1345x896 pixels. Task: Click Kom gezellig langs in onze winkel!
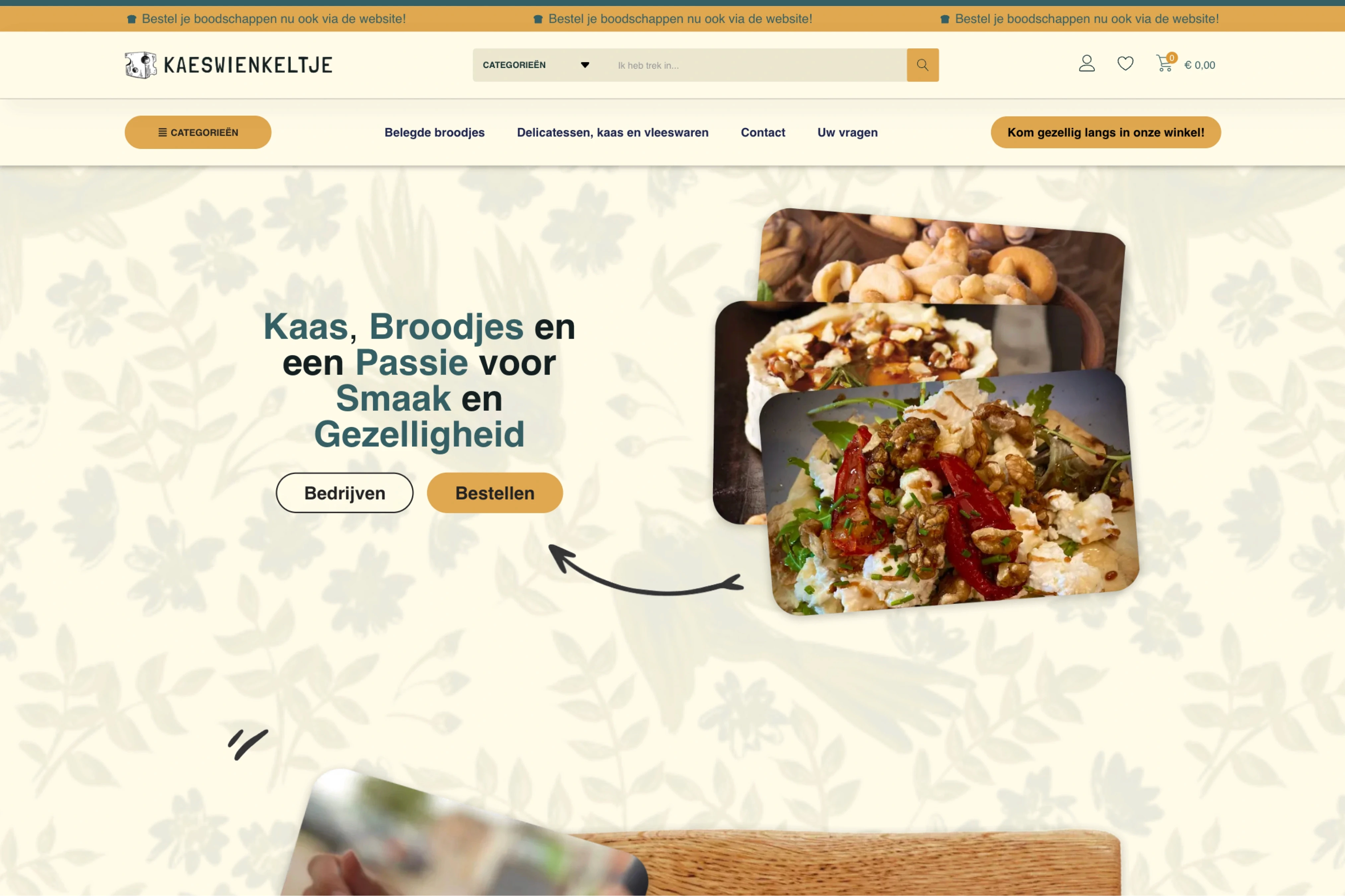[x=1105, y=133]
